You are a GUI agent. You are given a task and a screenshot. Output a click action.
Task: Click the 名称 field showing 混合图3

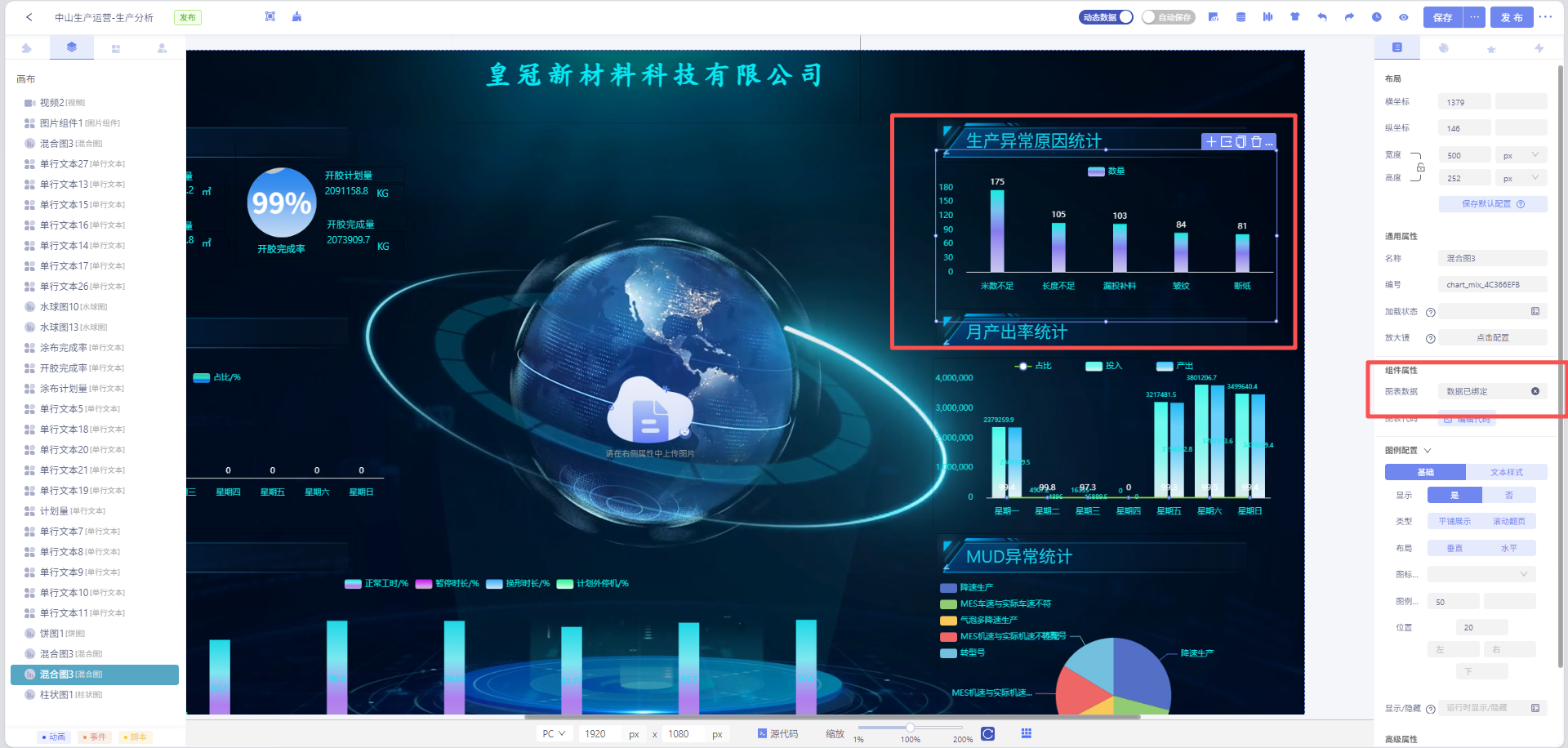[x=1493, y=258]
